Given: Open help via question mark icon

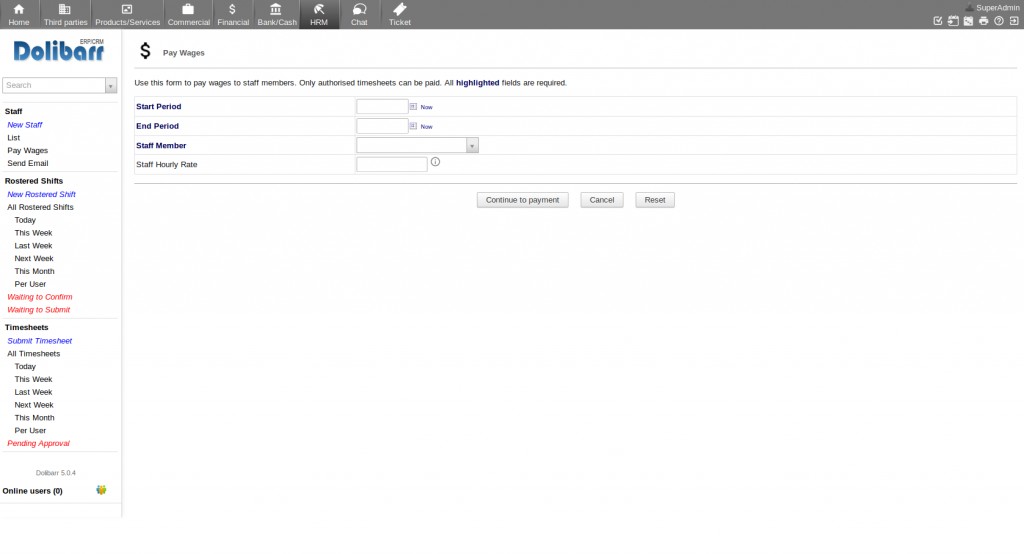Looking at the screenshot, I should pos(999,21).
